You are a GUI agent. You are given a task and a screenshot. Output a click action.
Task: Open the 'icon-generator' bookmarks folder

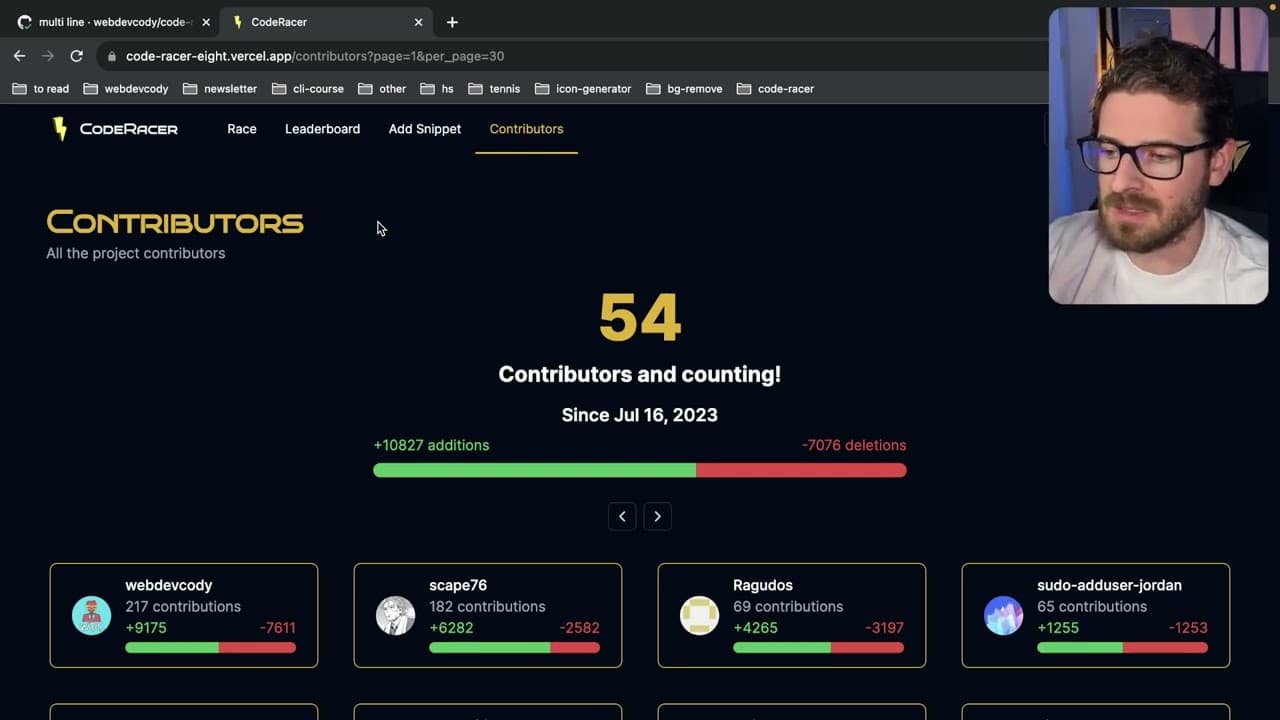click(583, 89)
